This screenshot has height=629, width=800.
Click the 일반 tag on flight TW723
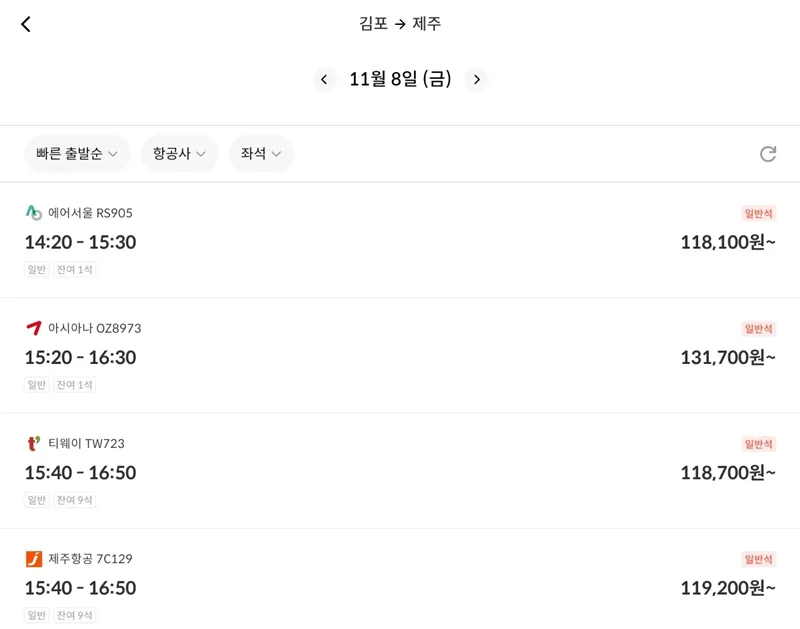tap(36, 500)
